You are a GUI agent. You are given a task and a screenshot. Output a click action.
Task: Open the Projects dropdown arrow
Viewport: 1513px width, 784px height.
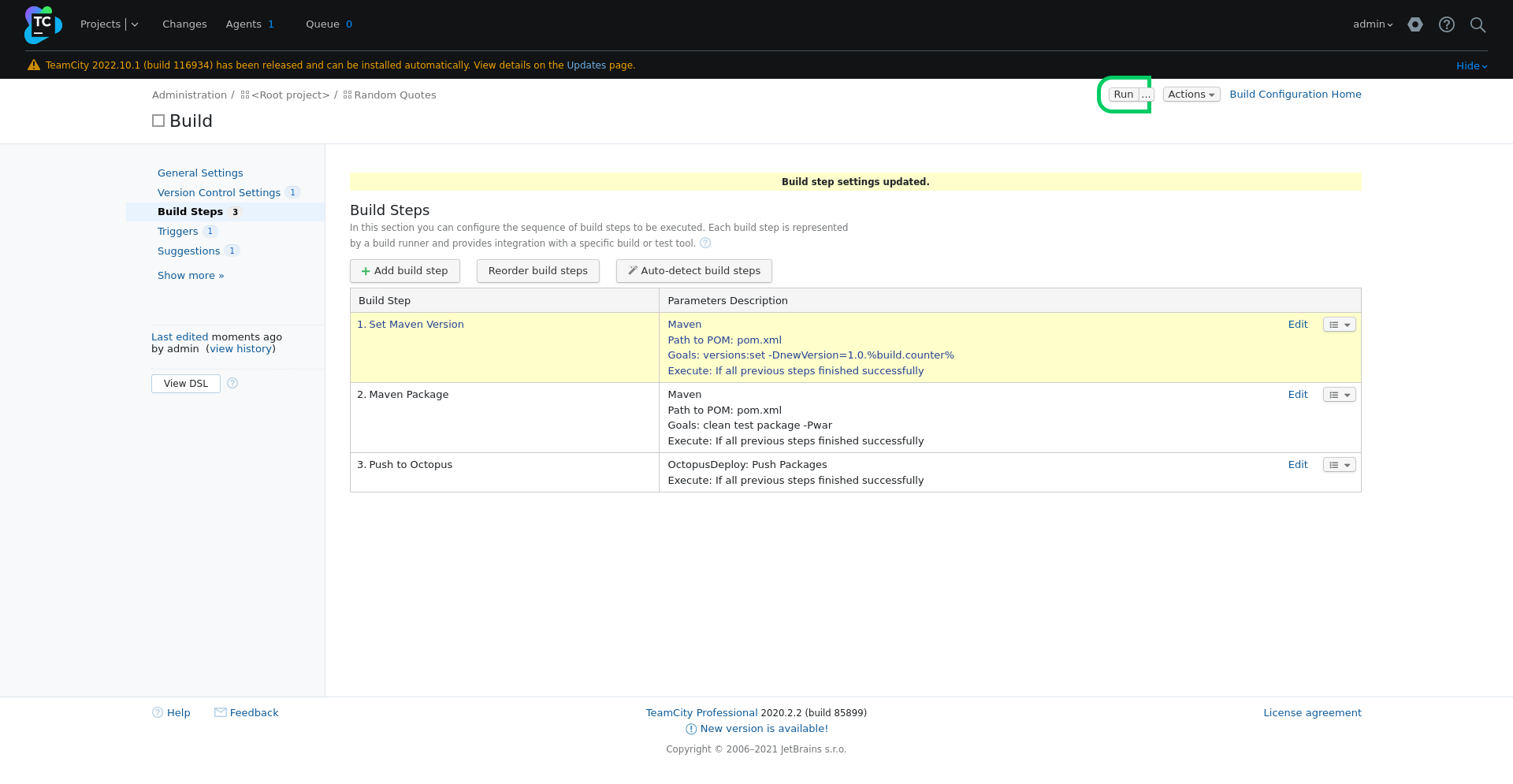coord(135,24)
